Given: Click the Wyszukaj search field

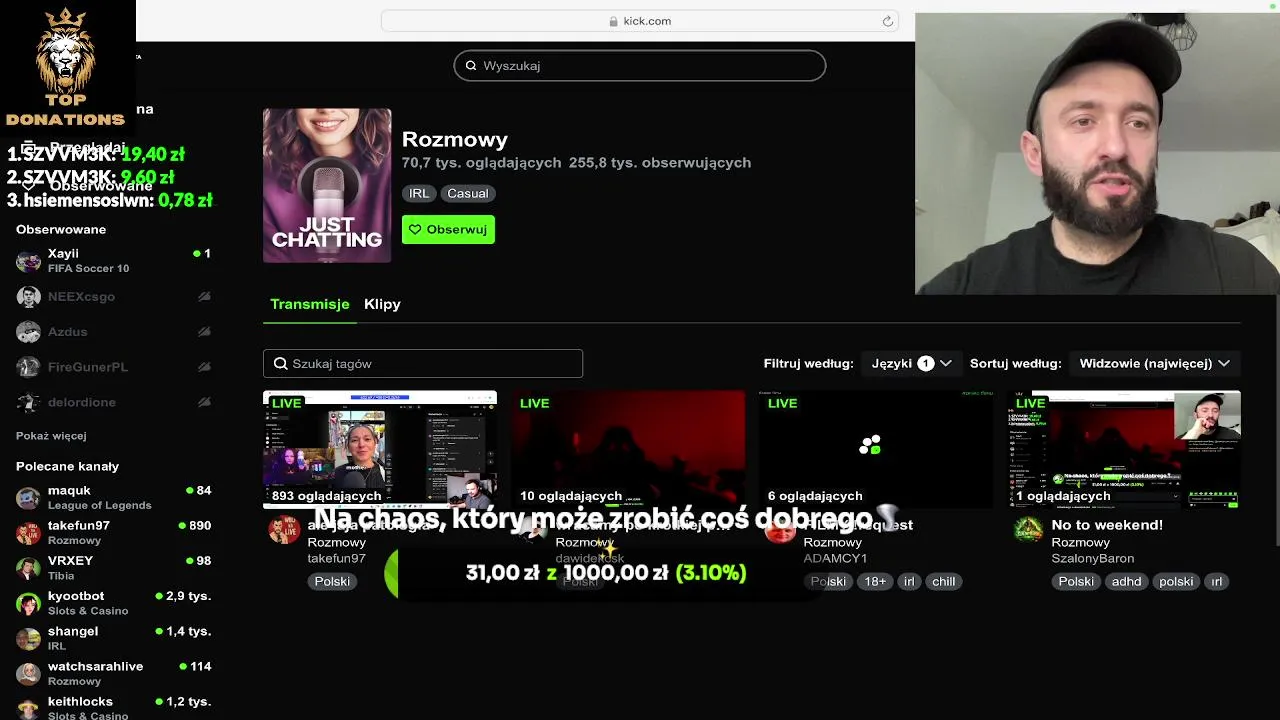Looking at the screenshot, I should [x=640, y=66].
